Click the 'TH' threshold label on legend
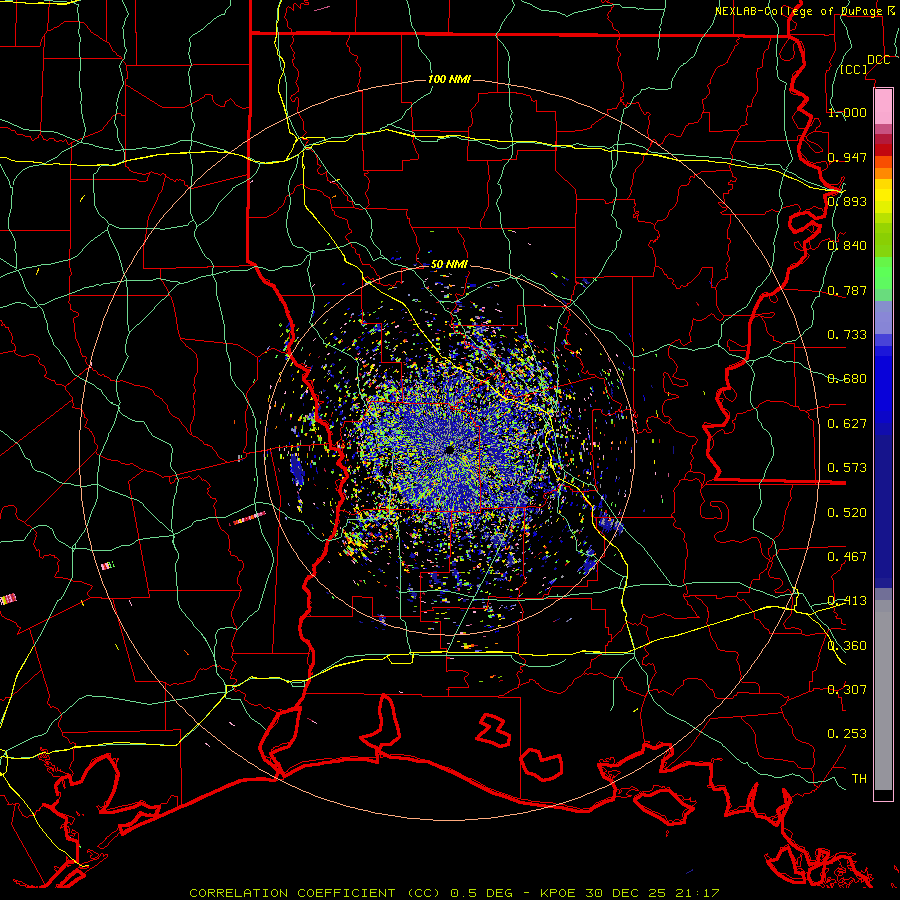Image resolution: width=900 pixels, height=900 pixels. tap(859, 779)
